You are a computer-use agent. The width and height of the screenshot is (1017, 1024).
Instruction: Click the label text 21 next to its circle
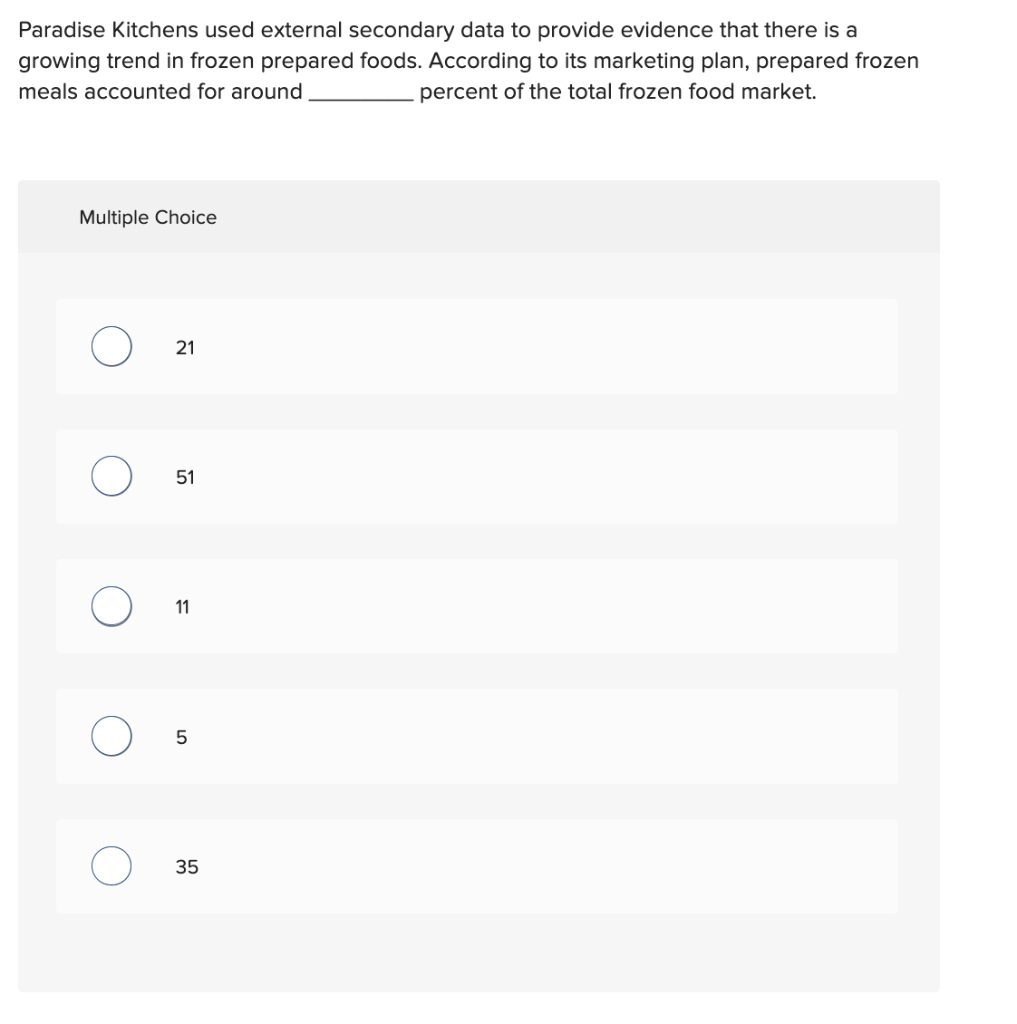click(186, 347)
